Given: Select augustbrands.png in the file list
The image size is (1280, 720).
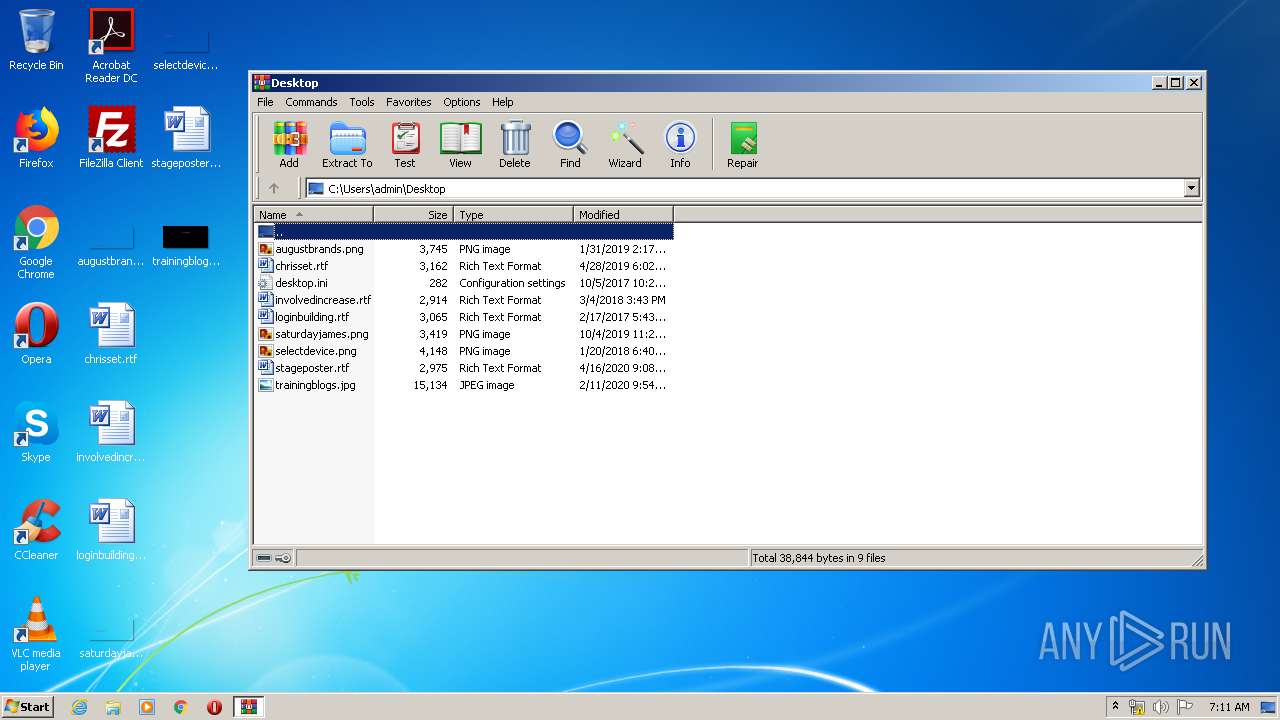Looking at the screenshot, I should (319, 249).
